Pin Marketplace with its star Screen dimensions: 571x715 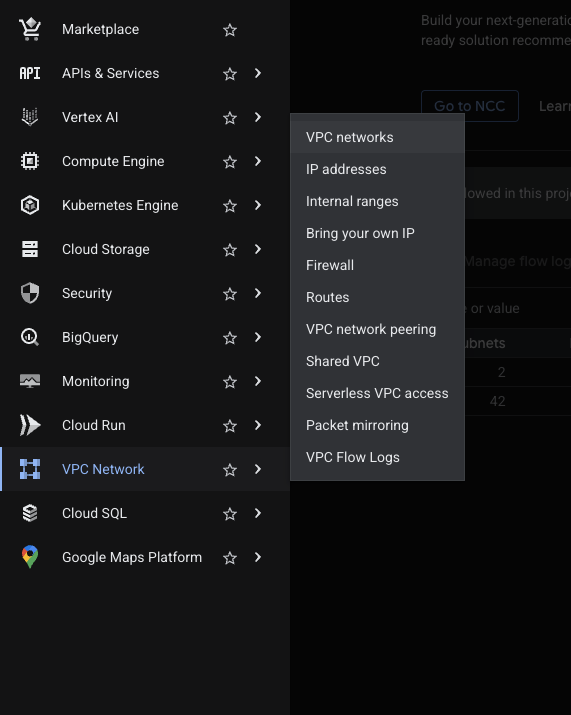[230, 30]
